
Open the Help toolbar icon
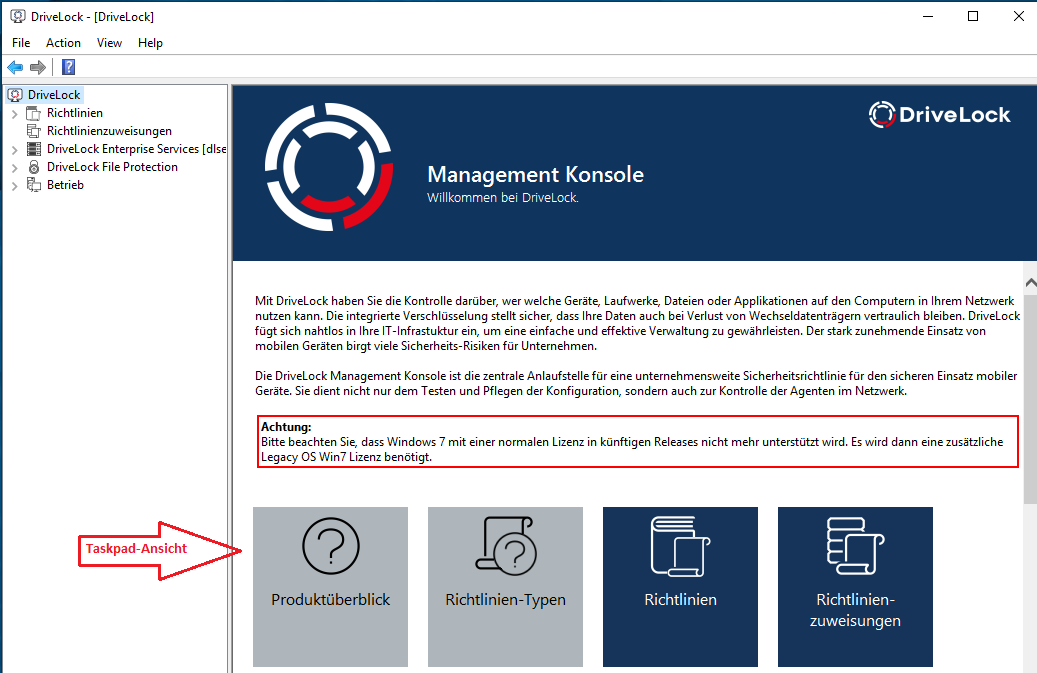click(68, 67)
